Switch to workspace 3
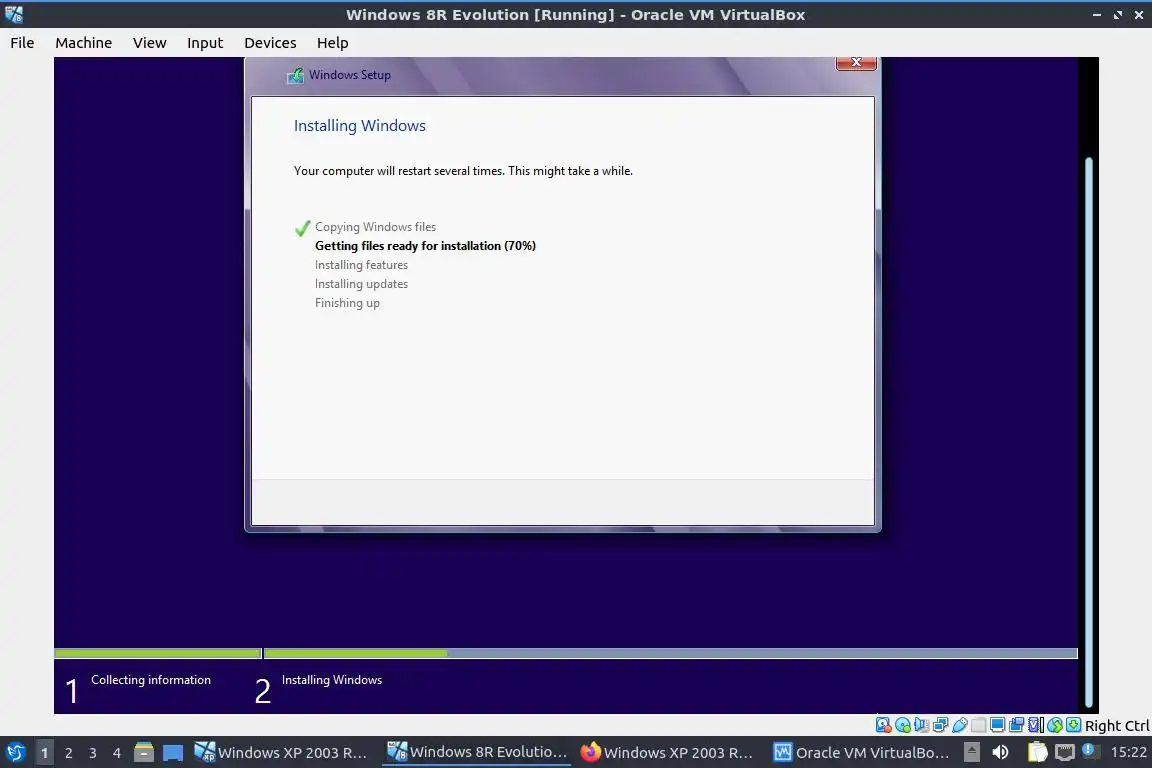Screen dimensions: 1152x768 point(93,753)
